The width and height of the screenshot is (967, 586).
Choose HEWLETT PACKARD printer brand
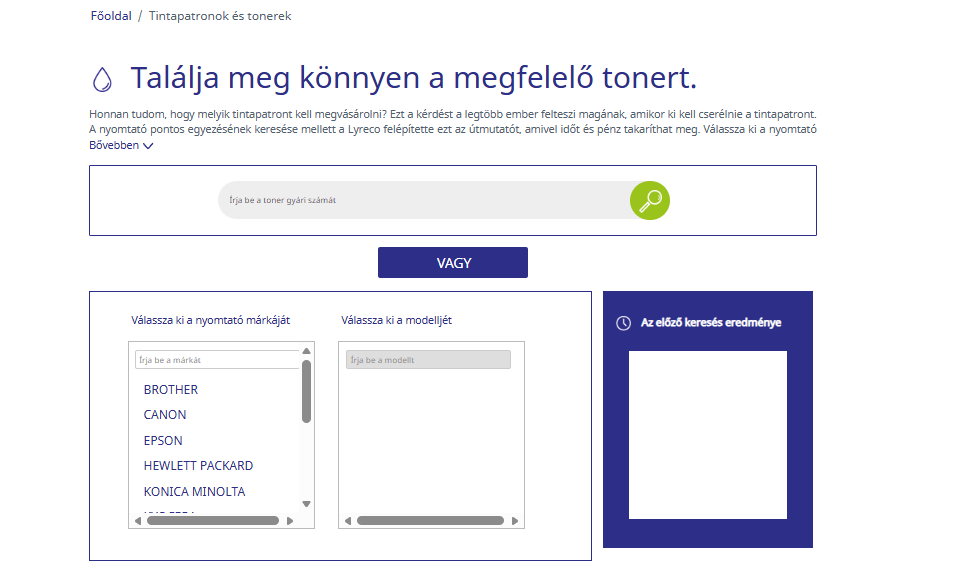(198, 466)
